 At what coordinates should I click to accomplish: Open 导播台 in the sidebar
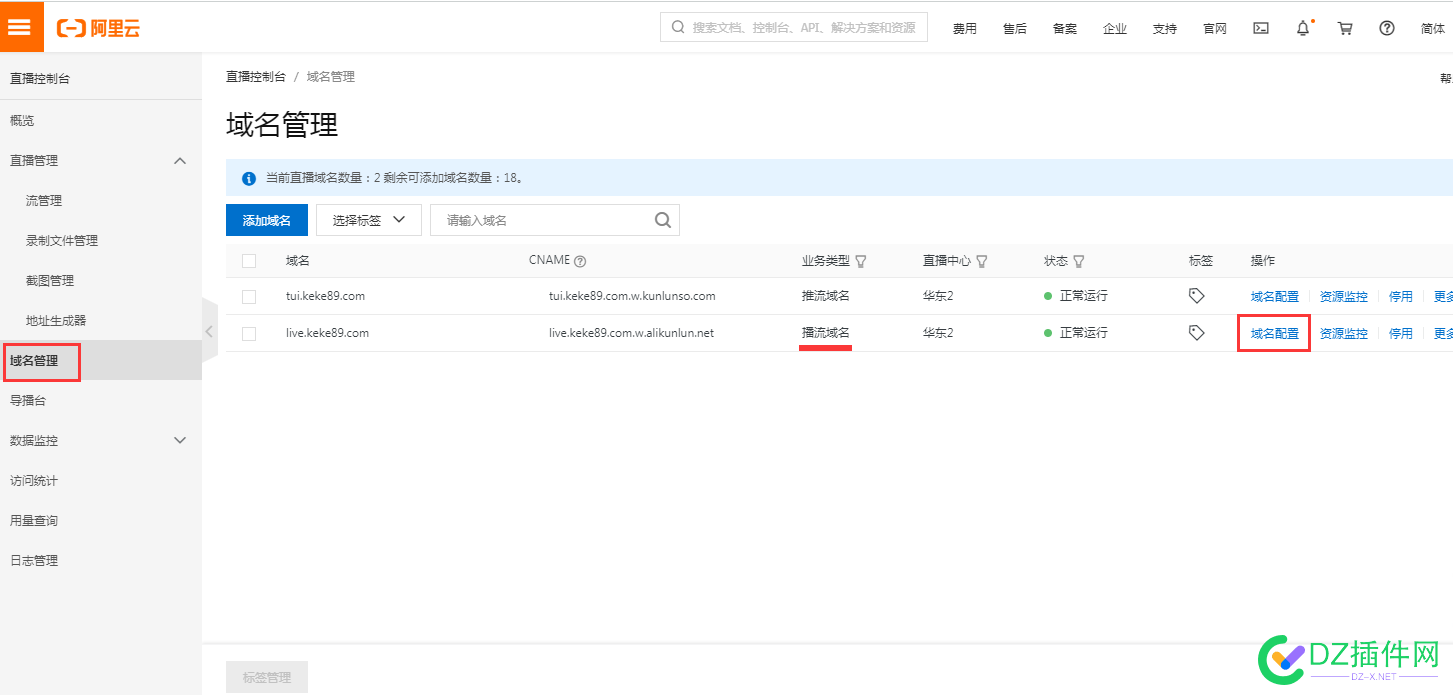pos(28,400)
